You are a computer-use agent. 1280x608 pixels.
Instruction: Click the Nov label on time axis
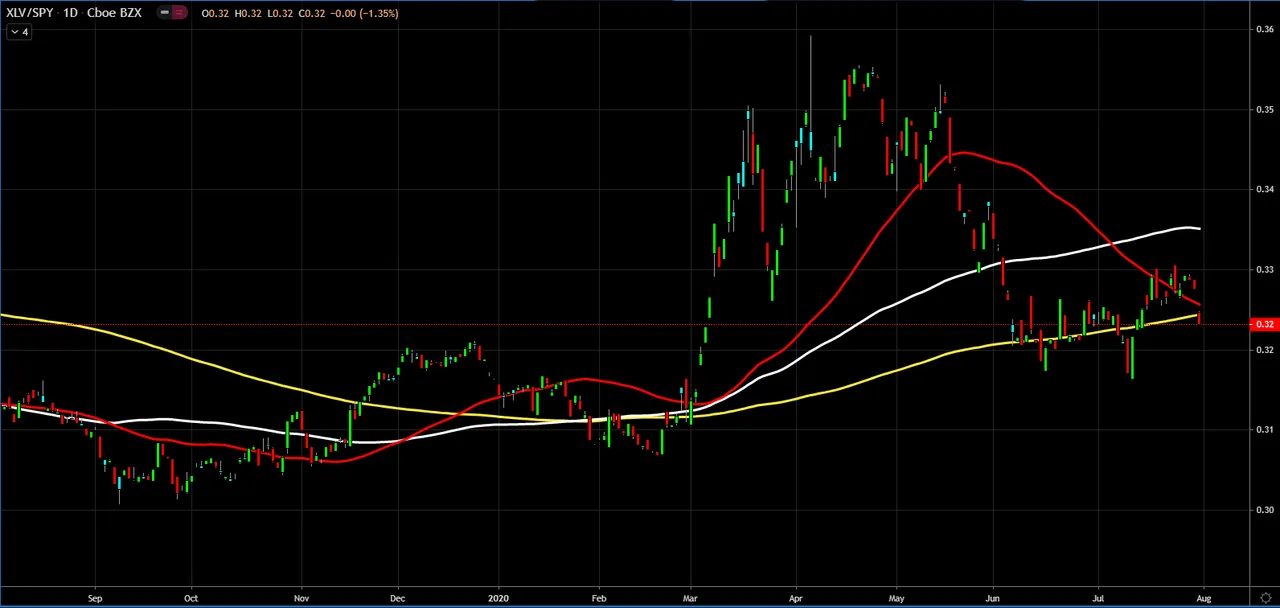[x=301, y=598]
